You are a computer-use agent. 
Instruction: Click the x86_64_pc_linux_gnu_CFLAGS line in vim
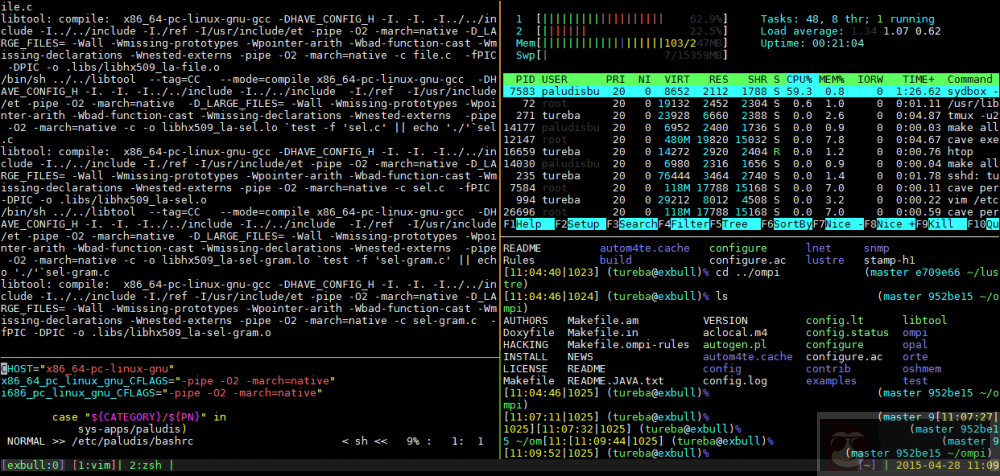[x=168, y=381]
